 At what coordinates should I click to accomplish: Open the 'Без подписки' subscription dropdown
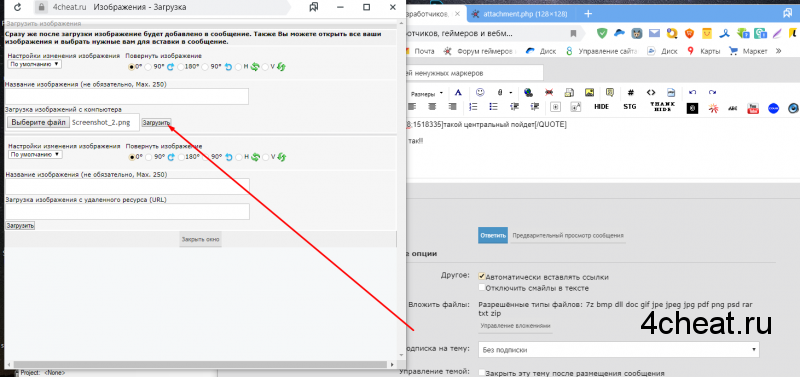click(618, 350)
